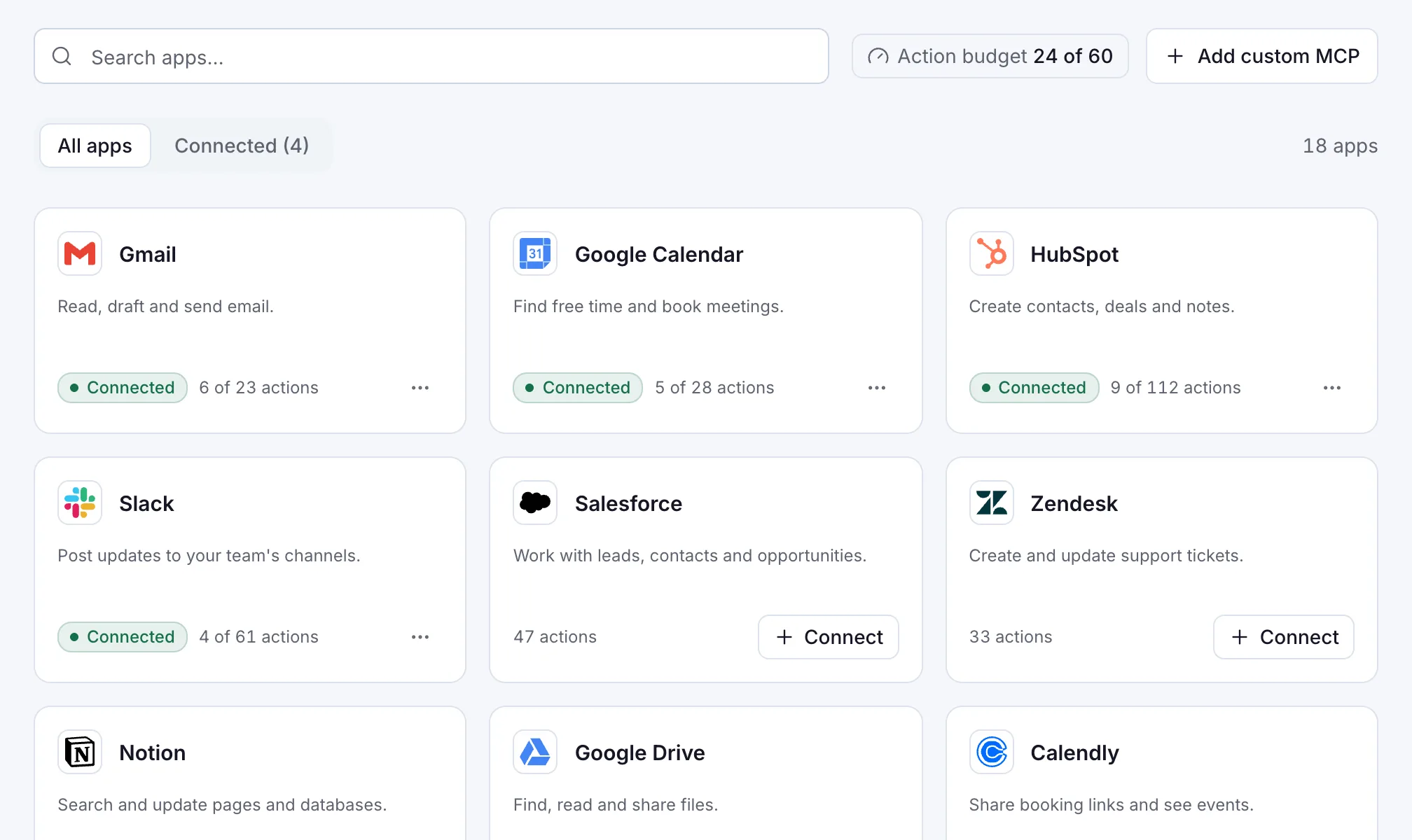Click Add custom MCP button
The height and width of the screenshot is (840, 1412).
pyautogui.click(x=1262, y=56)
